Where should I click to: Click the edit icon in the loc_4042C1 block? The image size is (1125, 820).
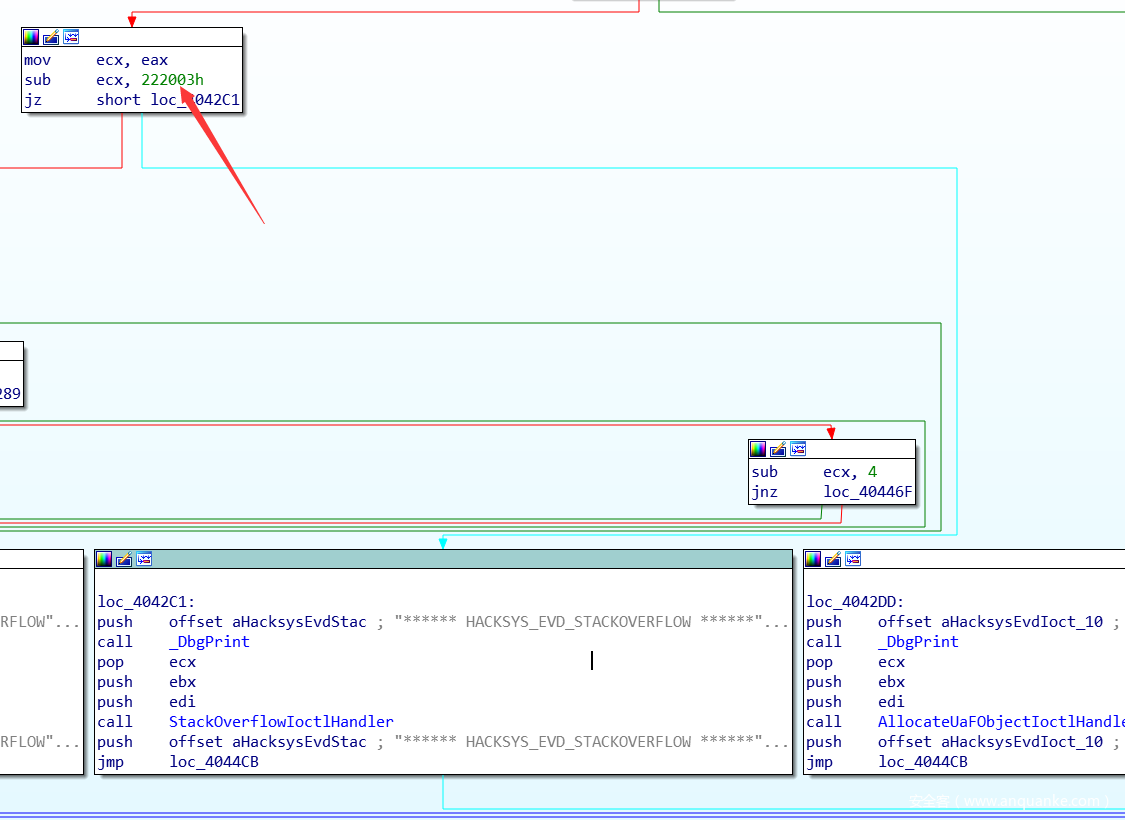124,559
